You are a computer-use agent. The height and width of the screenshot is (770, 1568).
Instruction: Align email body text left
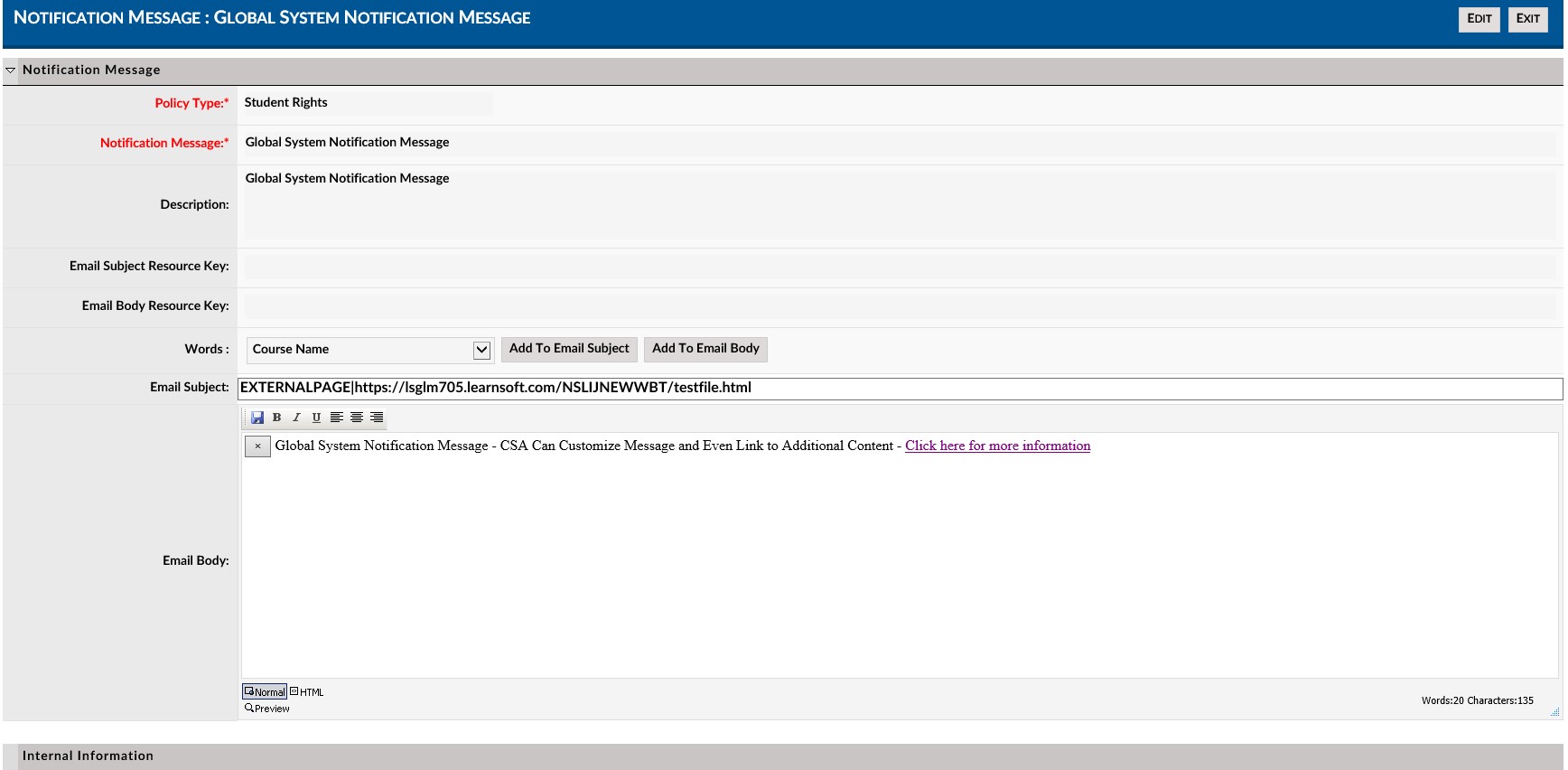337,418
